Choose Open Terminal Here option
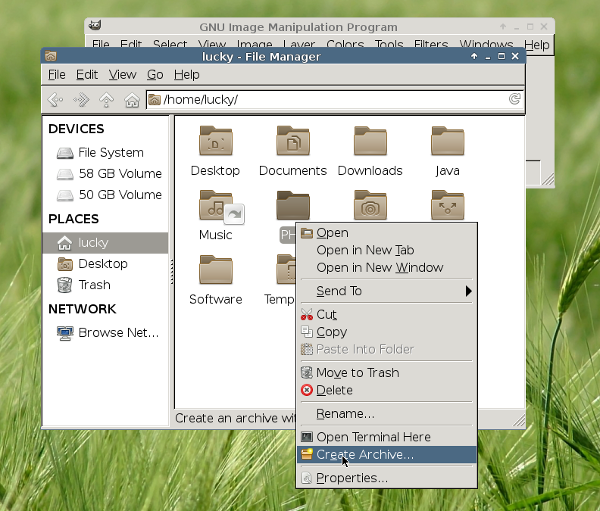This screenshot has height=511, width=600. pyautogui.click(x=373, y=437)
